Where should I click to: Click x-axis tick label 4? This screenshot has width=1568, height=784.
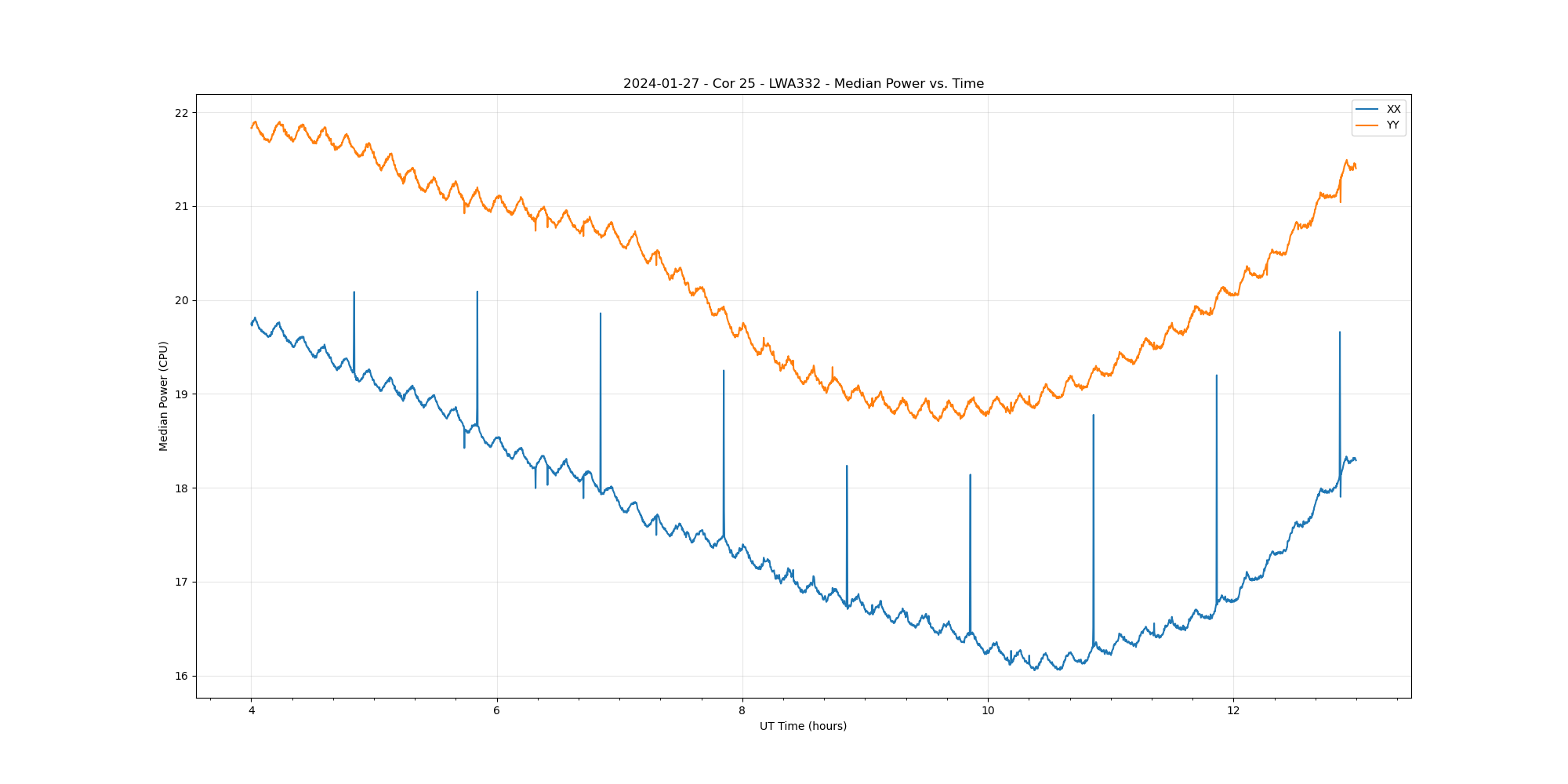252,711
